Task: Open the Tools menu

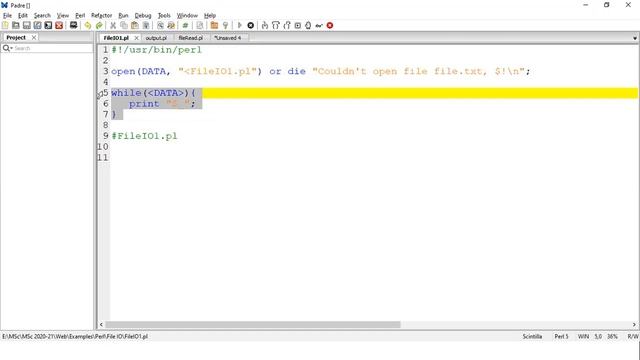Action: pos(164,16)
